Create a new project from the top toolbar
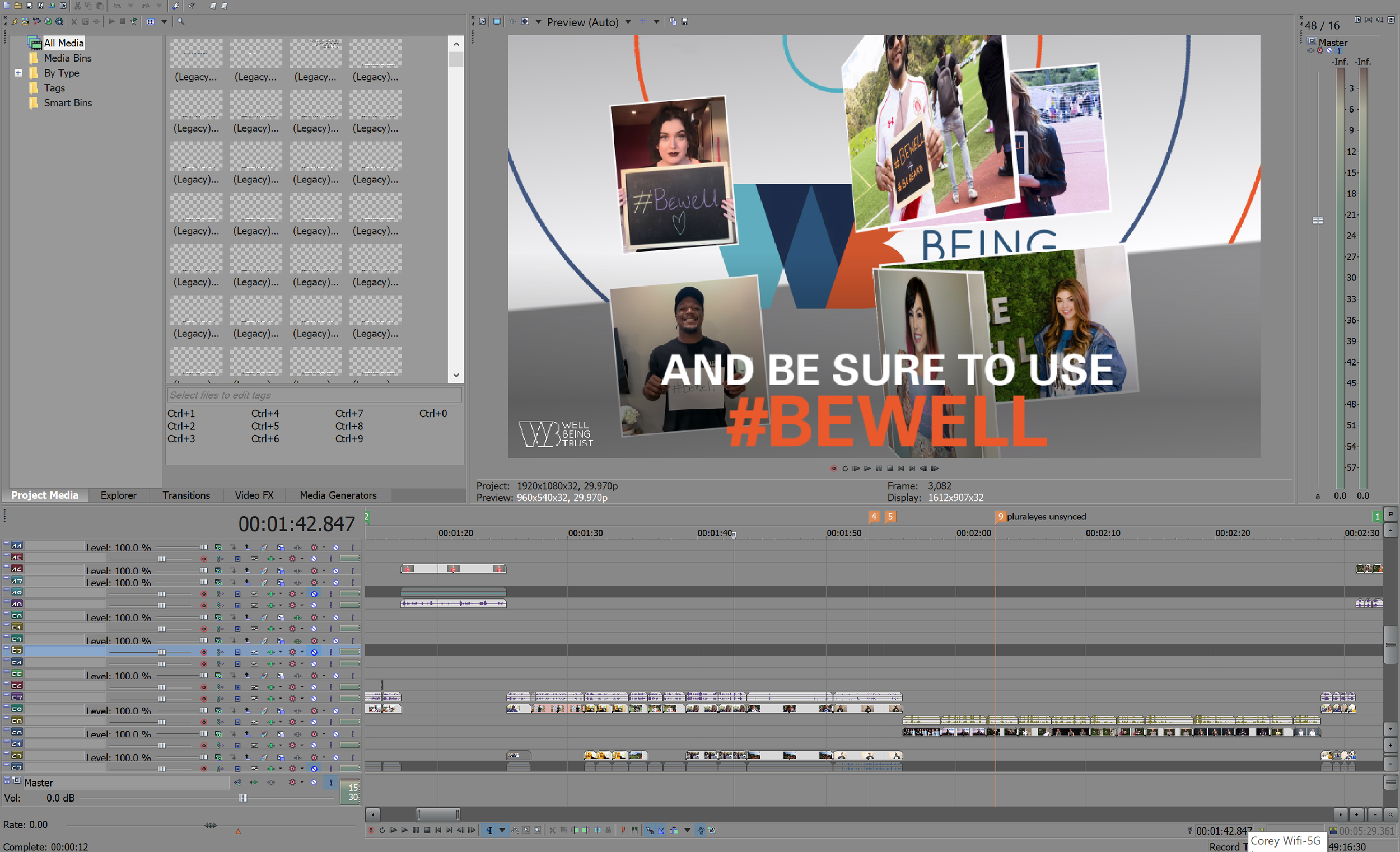Screen dimensions: 1400x852 click(7, 6)
